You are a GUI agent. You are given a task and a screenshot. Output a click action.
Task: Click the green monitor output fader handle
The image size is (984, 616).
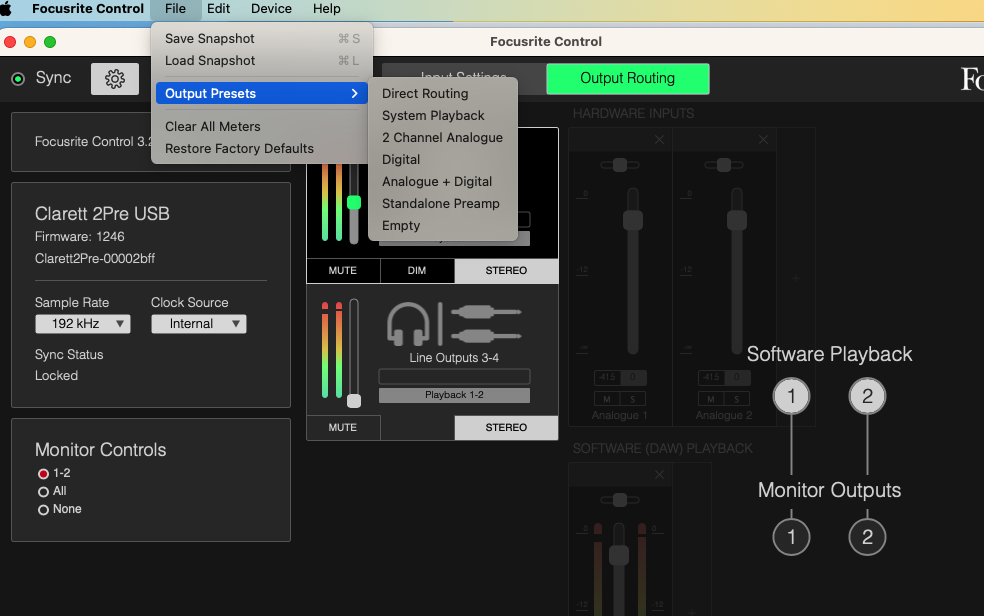(354, 202)
